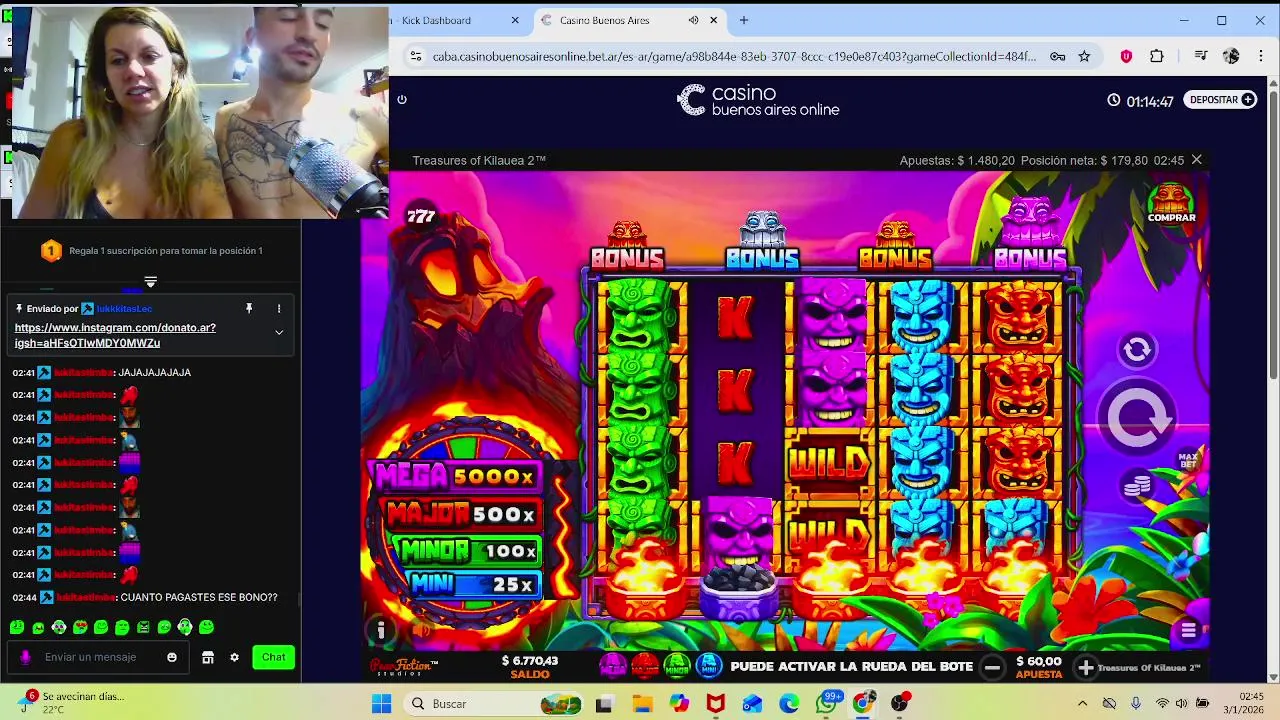Select the MEGA jackpot token icon

tap(613, 665)
